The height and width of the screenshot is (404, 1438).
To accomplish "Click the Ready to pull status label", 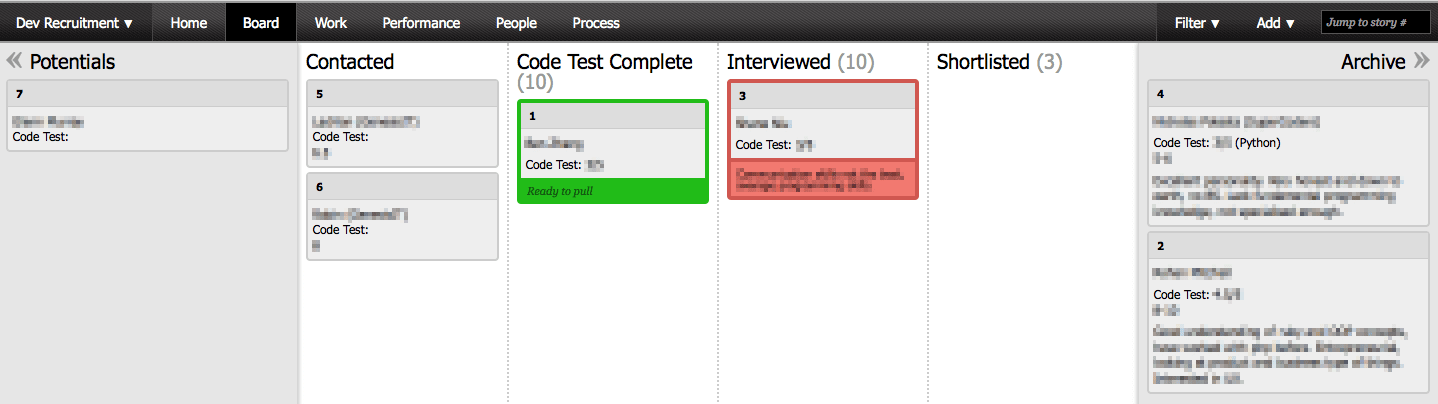I will [560, 190].
